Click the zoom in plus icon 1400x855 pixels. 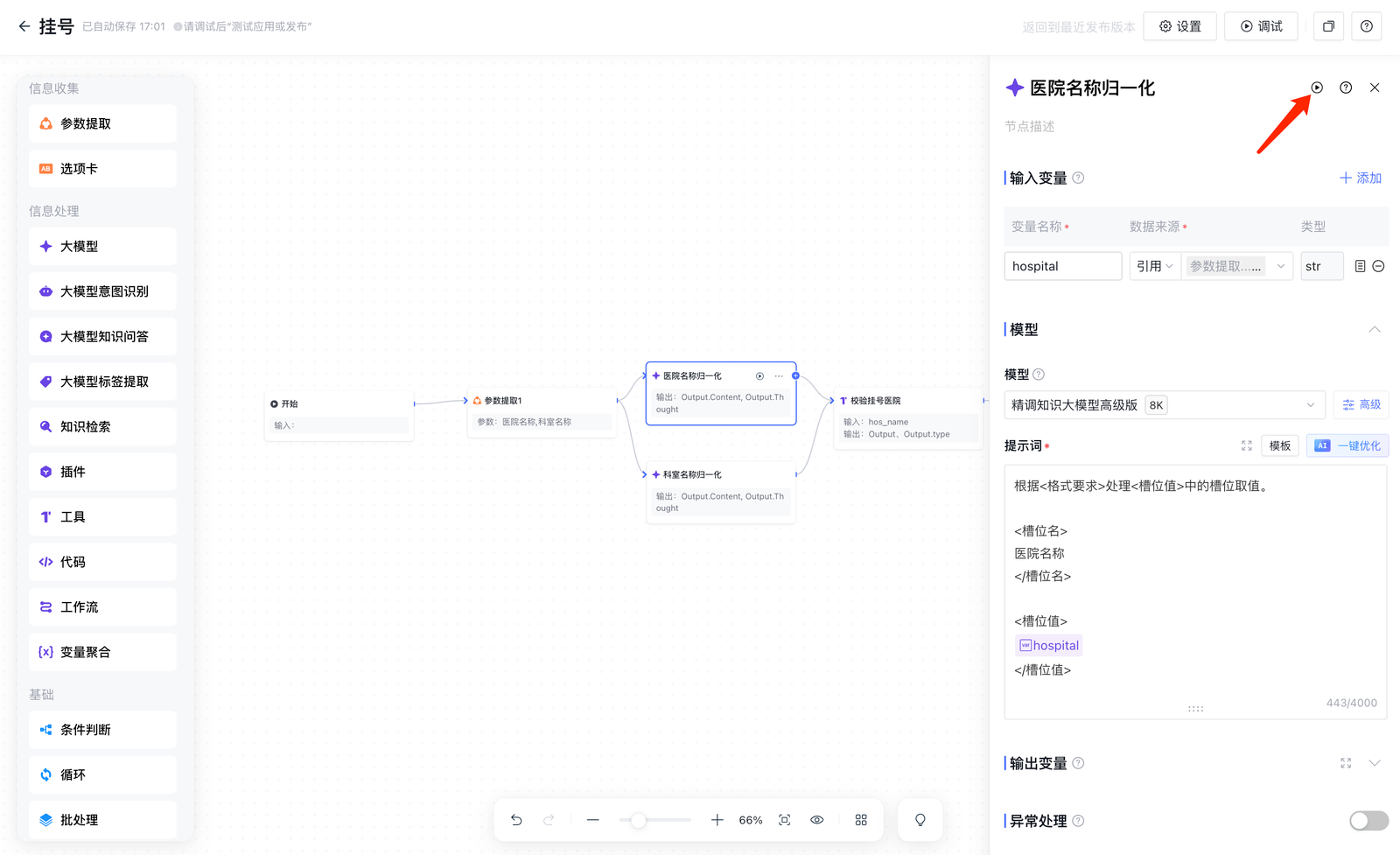tap(717, 820)
